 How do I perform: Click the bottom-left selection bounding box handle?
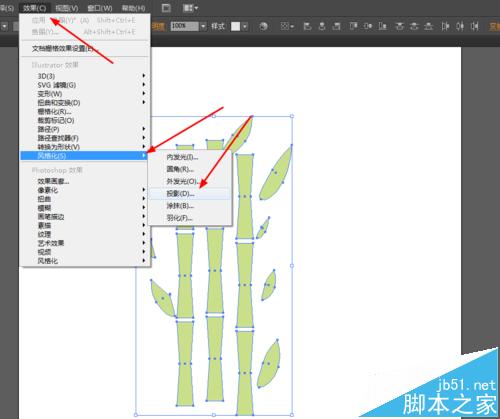(136, 415)
